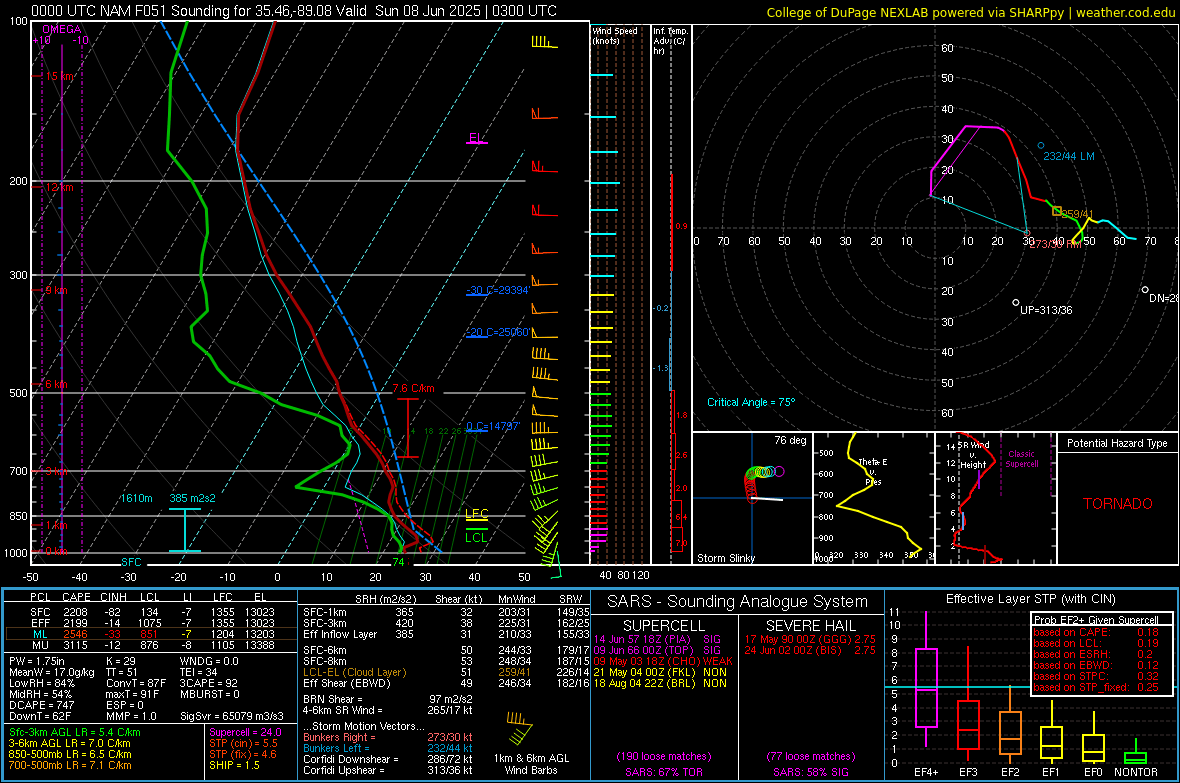The width and height of the screenshot is (1180, 783).
Task: Click the BRN Shear = 97 m2/s2 text
Action: 388,699
